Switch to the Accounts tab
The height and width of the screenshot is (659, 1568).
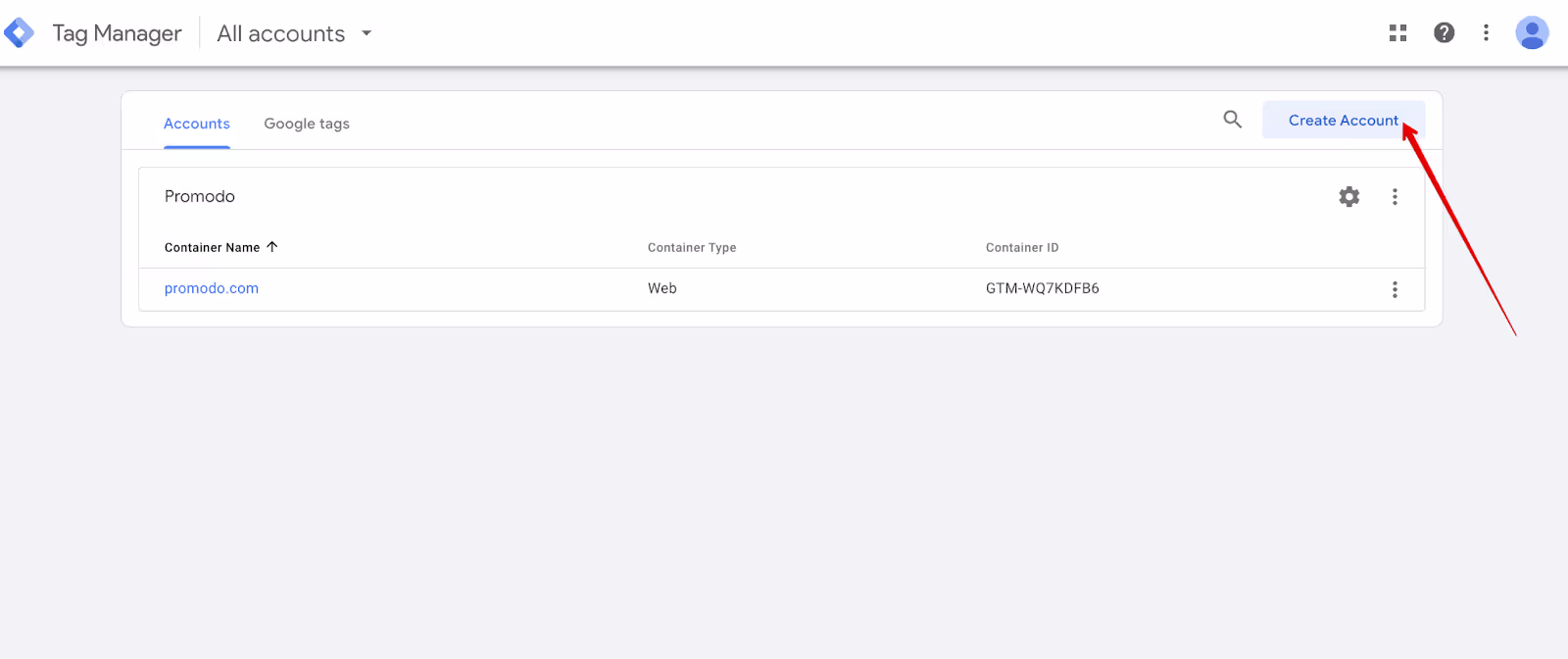197,124
